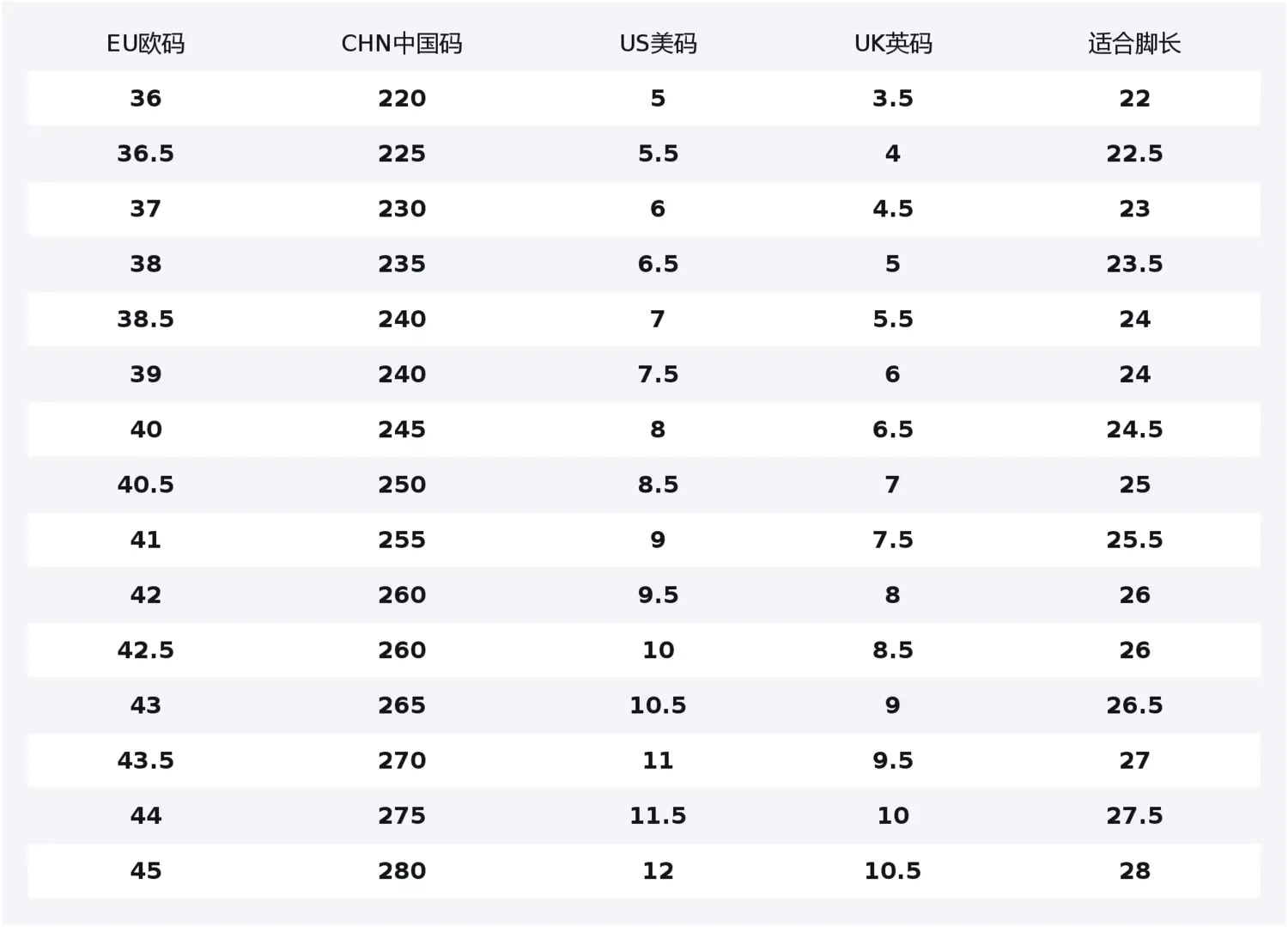Click foot length 25.5 cell

pos(1134,540)
